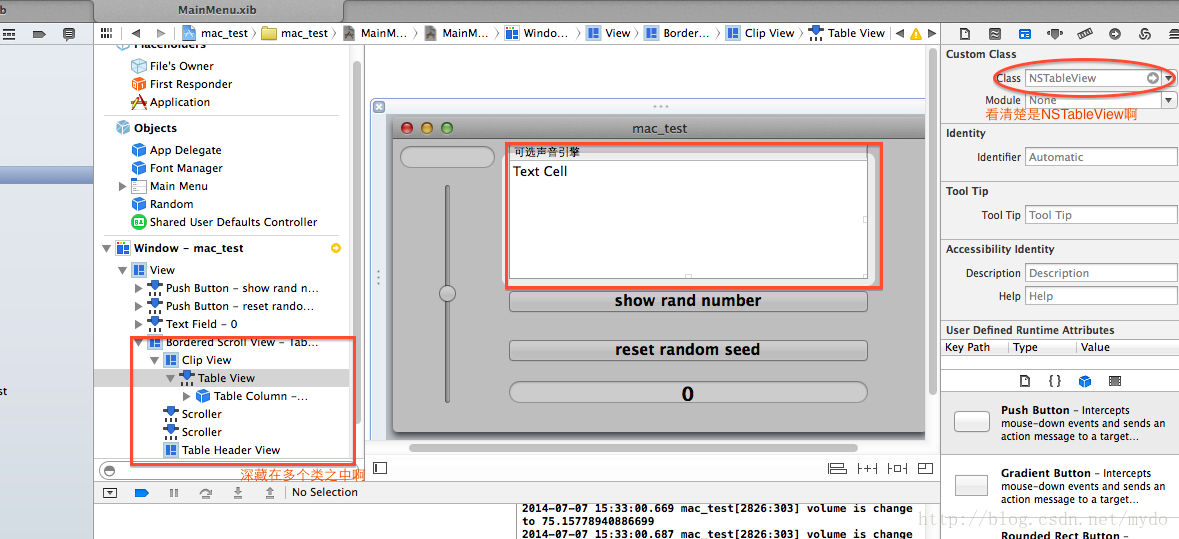Click the Help accessibility field
Viewport: 1179px width, 539px height.
[1102, 296]
